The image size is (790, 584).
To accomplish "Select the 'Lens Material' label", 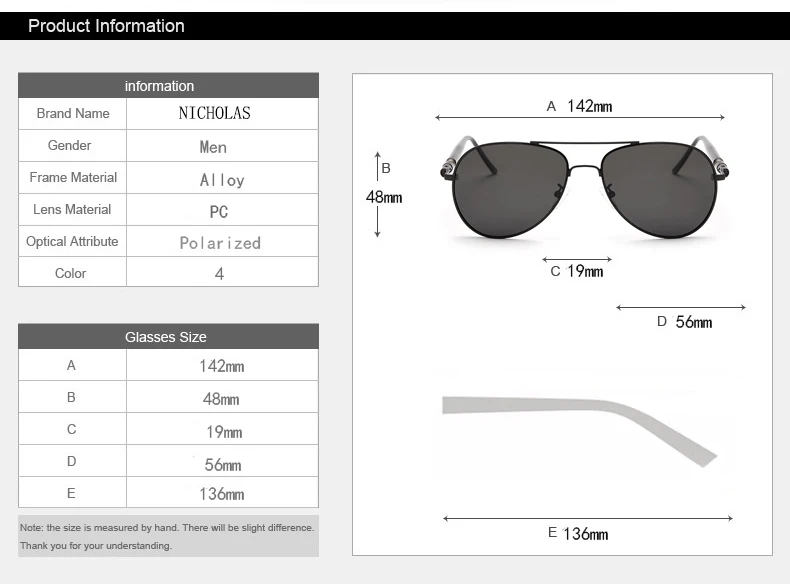I will coord(72,209).
